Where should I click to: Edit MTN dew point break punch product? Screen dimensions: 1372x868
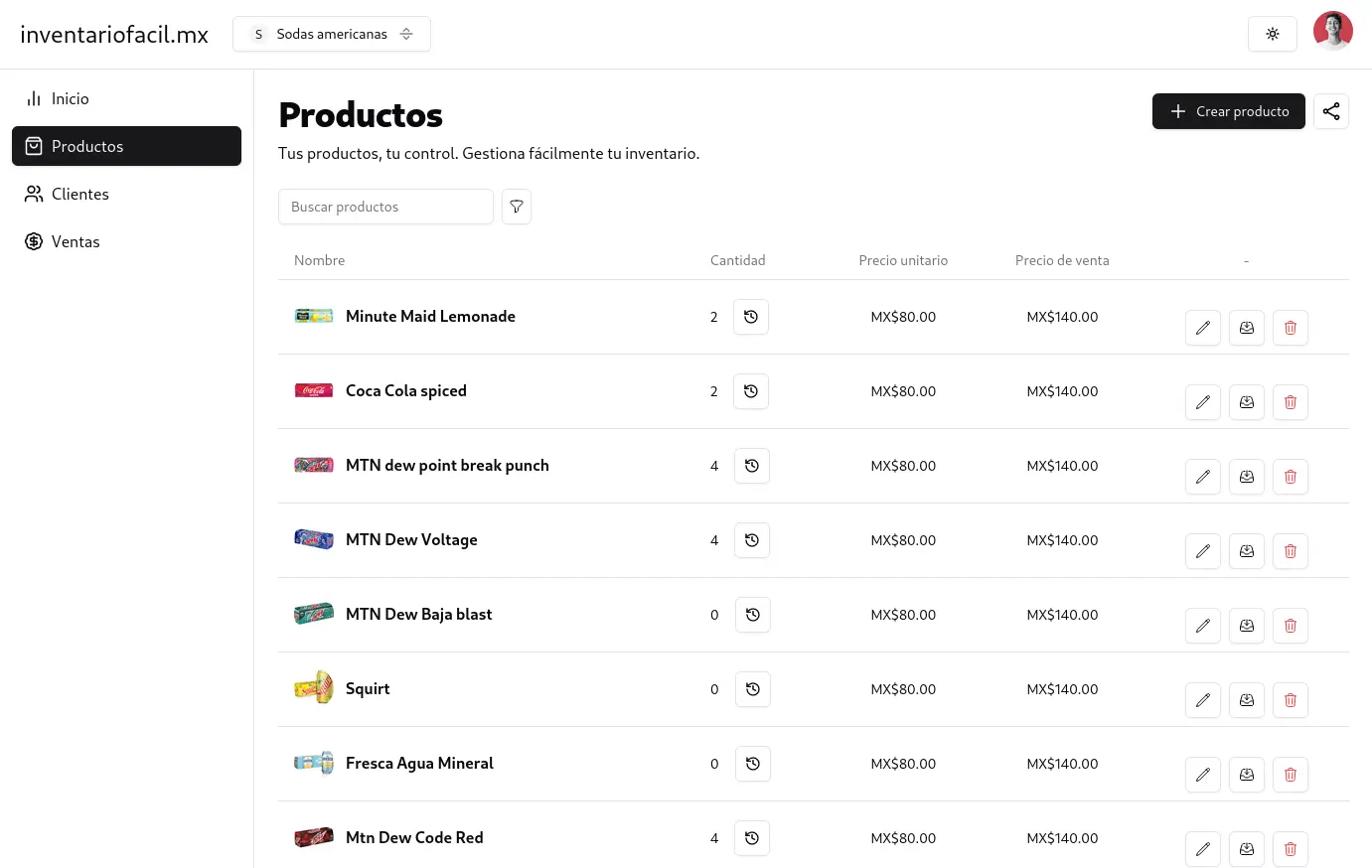(x=1203, y=477)
